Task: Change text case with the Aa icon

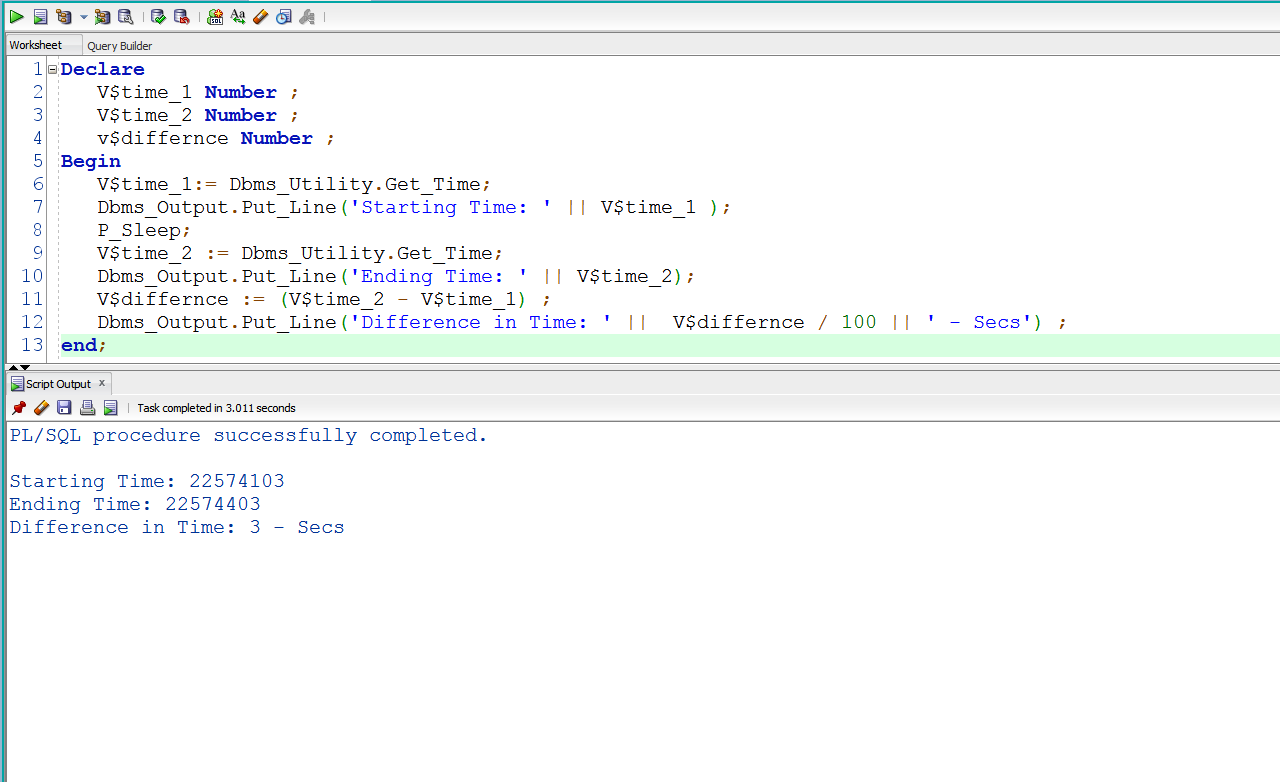Action: 238,17
